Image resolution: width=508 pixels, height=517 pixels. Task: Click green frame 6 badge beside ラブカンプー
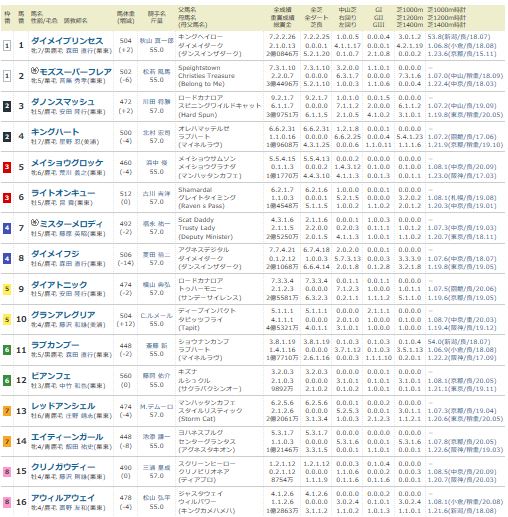point(7,350)
